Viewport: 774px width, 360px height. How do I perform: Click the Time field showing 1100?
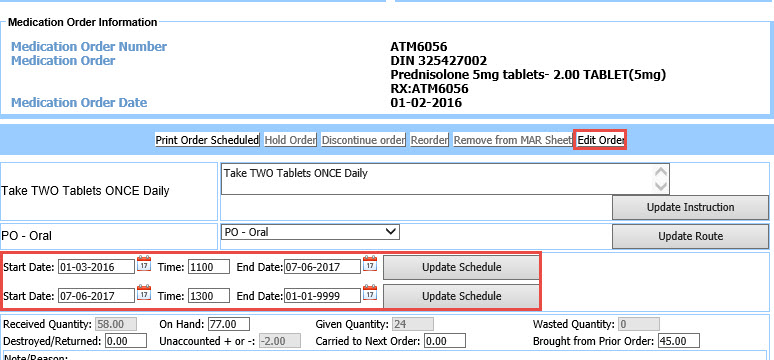pos(209,267)
